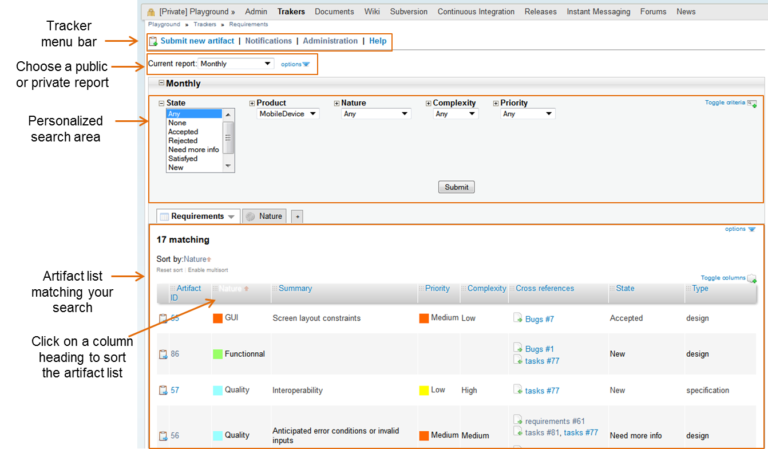Open the Product MobileDevice dropdown

[x=287, y=114]
